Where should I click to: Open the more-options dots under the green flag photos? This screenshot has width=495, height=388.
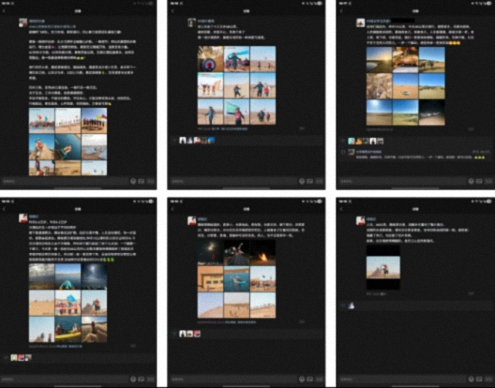(x=302, y=128)
